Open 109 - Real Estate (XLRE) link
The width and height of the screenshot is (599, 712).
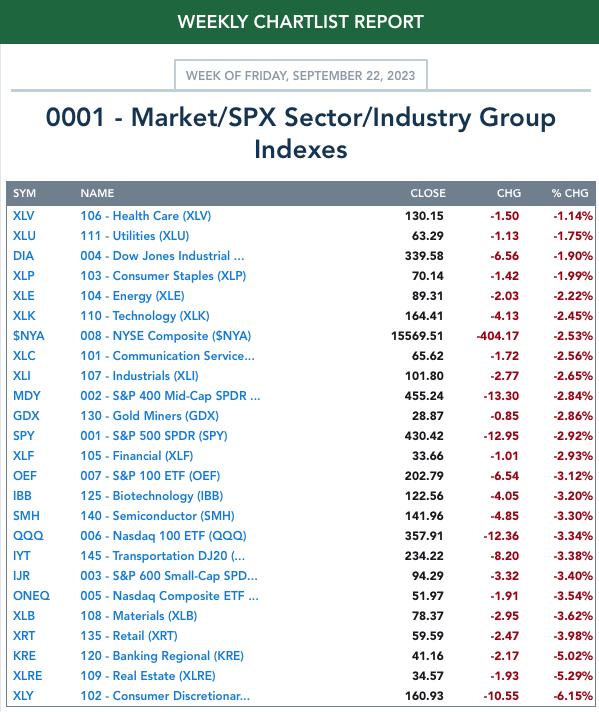pyautogui.click(x=148, y=675)
